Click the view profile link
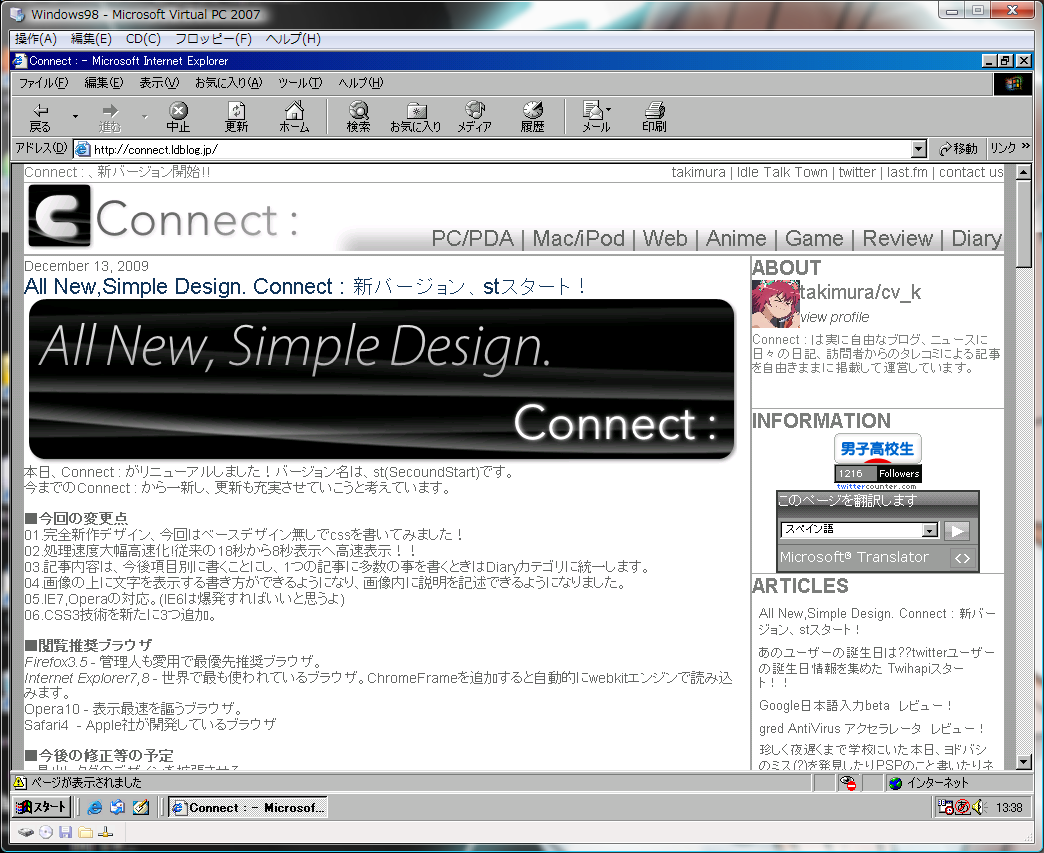The width and height of the screenshot is (1044, 853). point(835,317)
